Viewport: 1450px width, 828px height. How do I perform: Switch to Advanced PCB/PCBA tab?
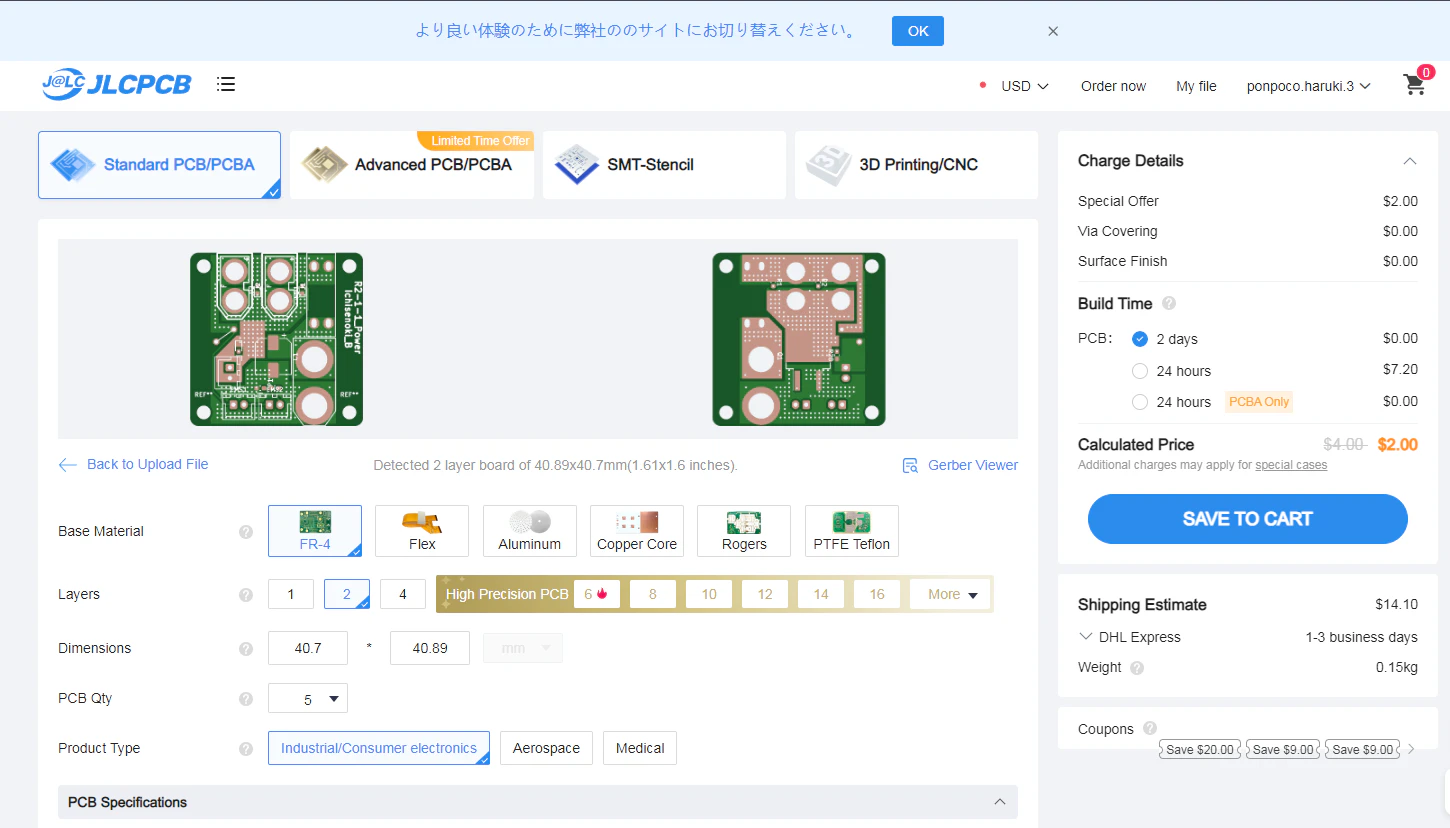coord(413,165)
